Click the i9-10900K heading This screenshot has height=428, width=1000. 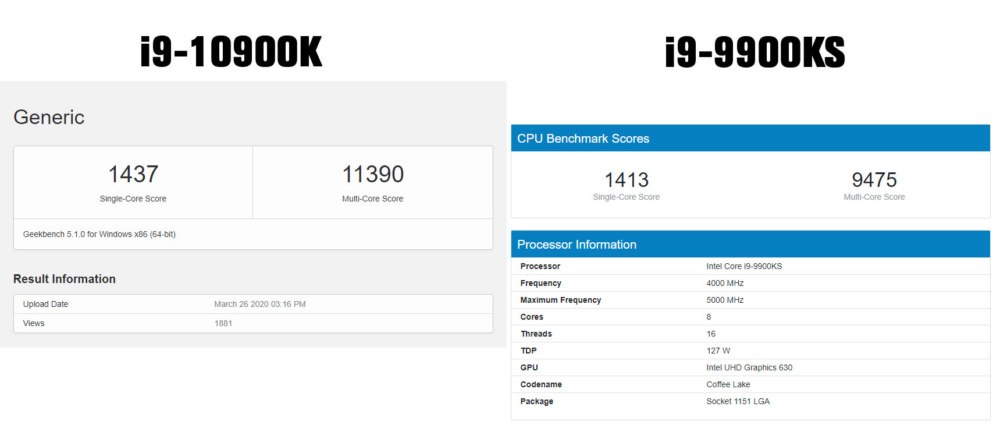232,52
